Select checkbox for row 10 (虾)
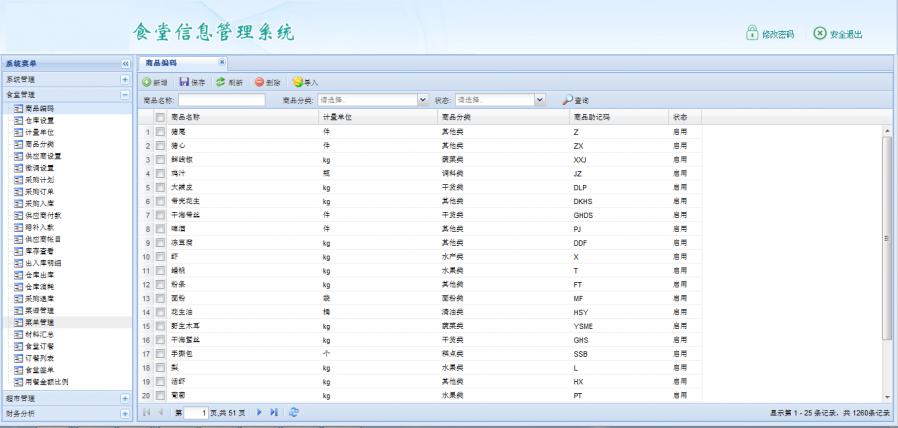 click(160, 256)
